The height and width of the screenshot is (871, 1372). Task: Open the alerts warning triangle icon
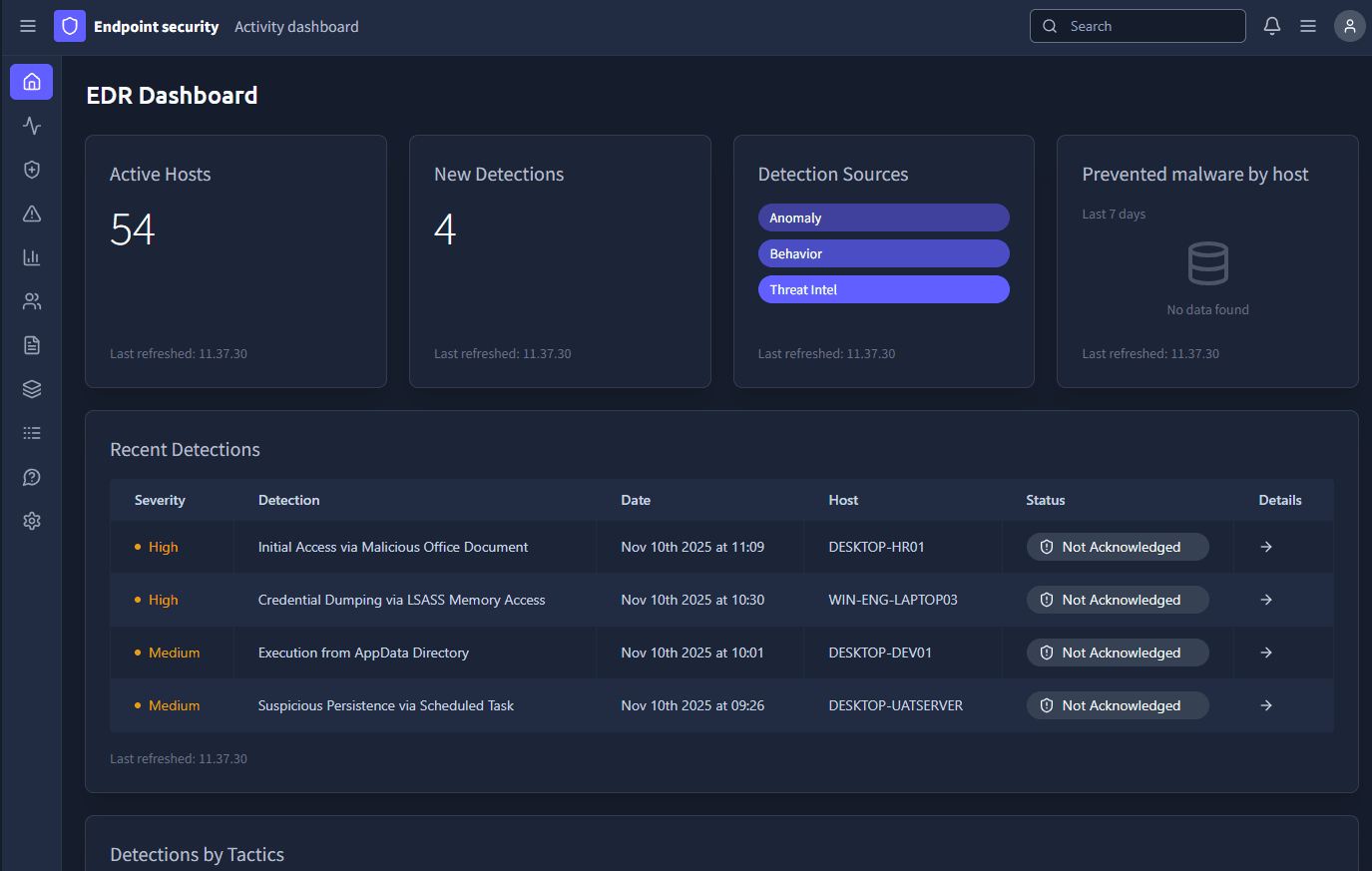click(32, 214)
